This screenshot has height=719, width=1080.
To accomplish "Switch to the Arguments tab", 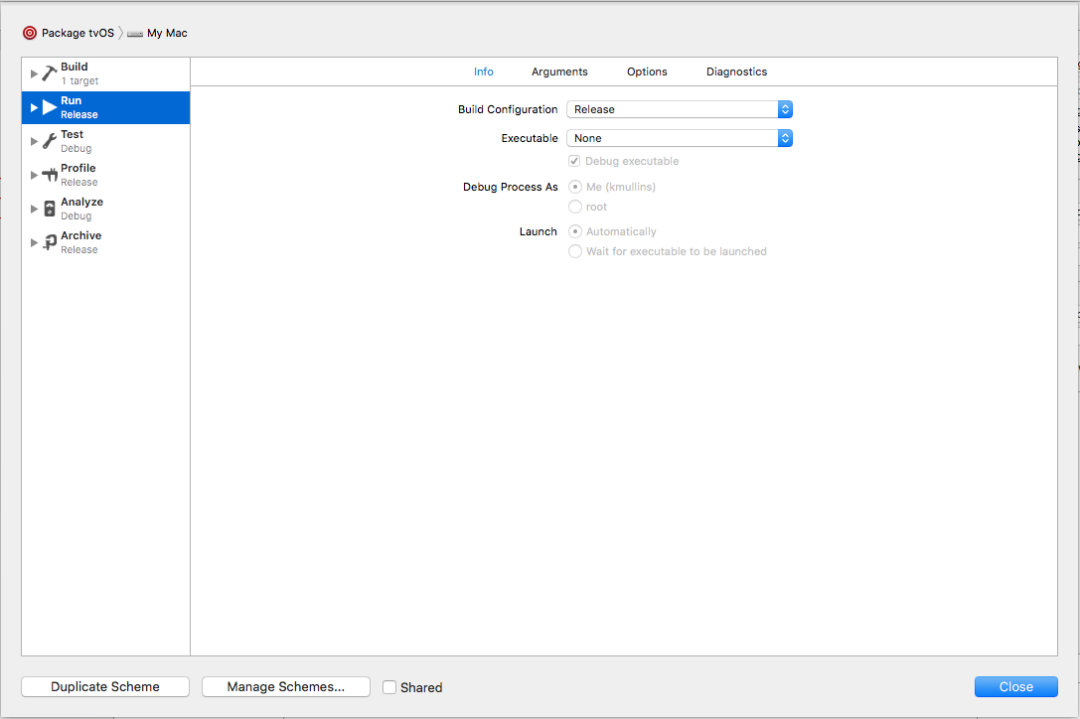I will click(559, 71).
